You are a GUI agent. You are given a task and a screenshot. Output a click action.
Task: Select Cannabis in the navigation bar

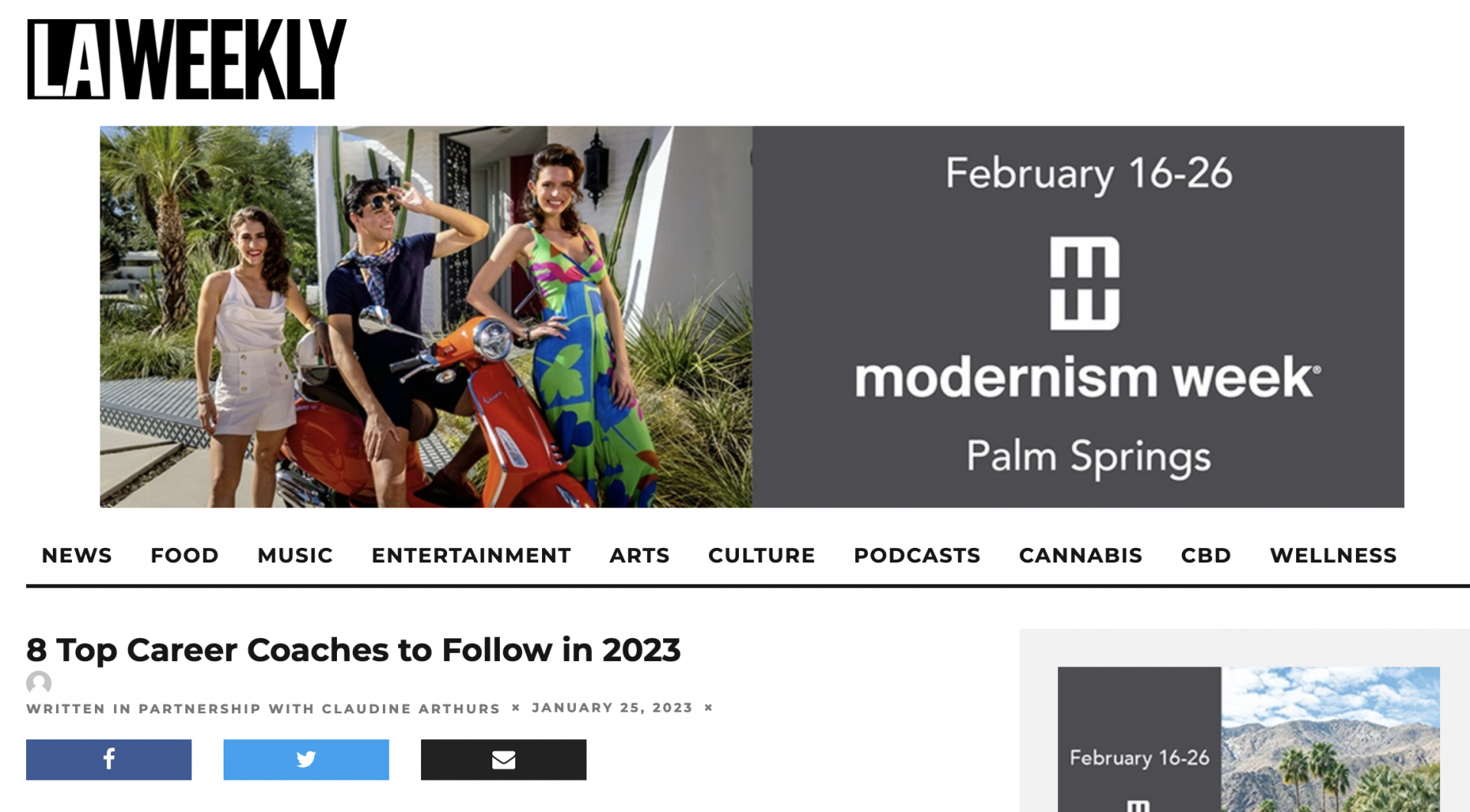pyautogui.click(x=1080, y=556)
